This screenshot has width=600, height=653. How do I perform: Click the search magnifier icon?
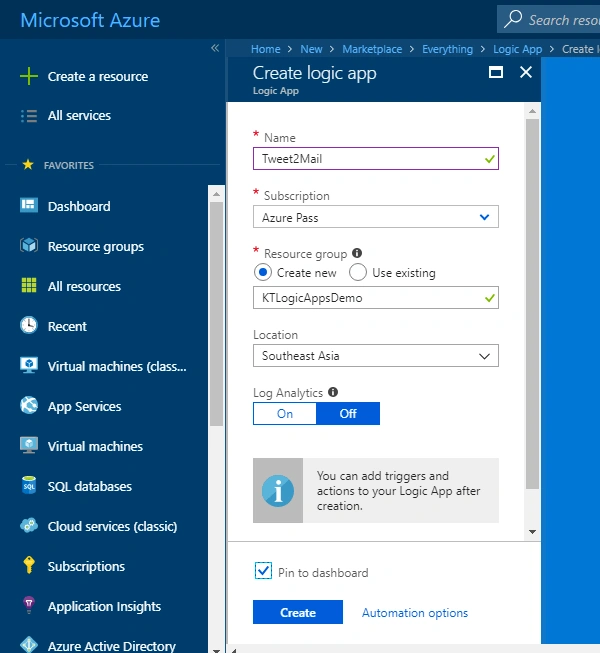coord(513,19)
